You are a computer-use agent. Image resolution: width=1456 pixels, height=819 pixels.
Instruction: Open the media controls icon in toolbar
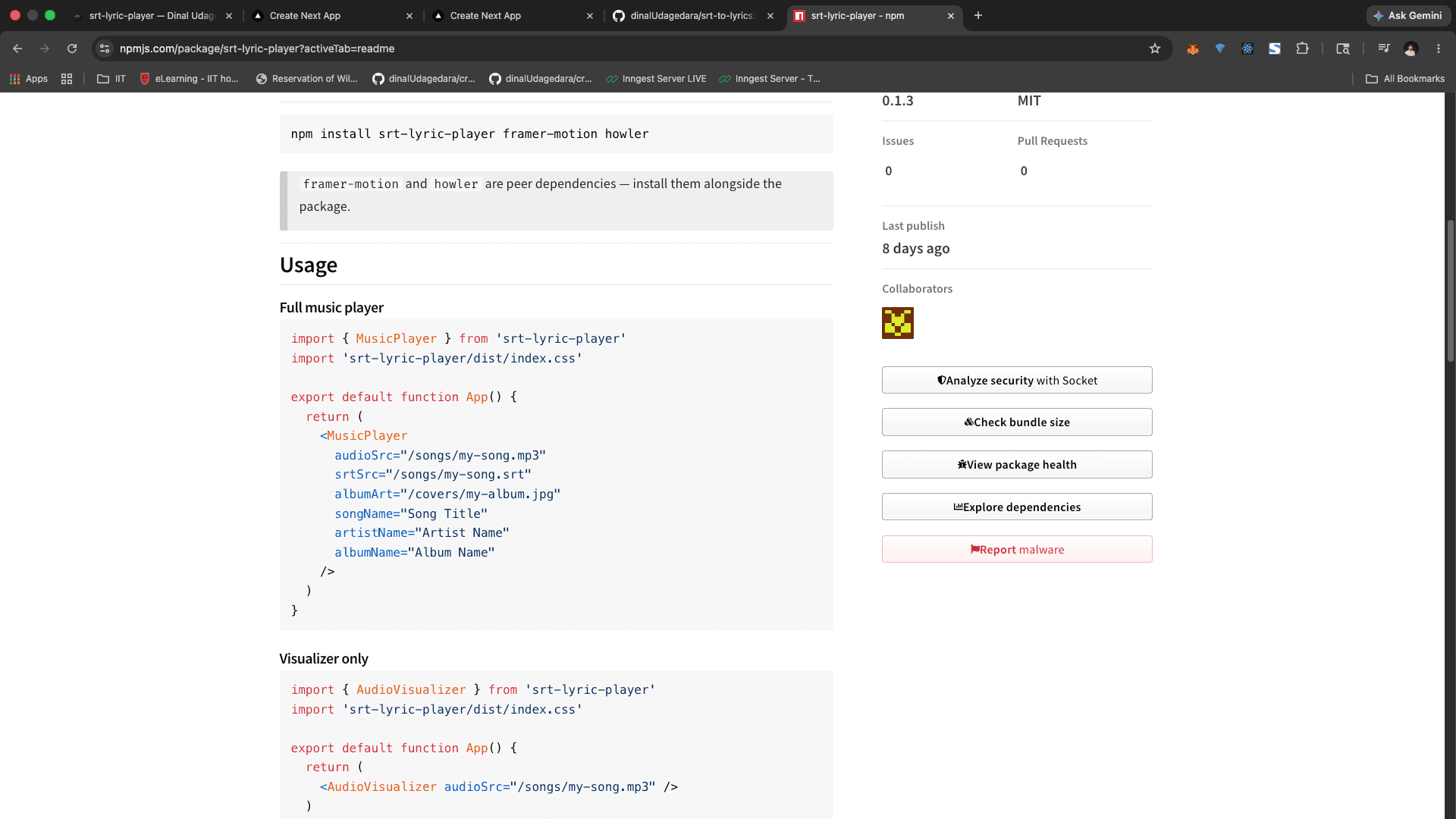click(x=1384, y=49)
